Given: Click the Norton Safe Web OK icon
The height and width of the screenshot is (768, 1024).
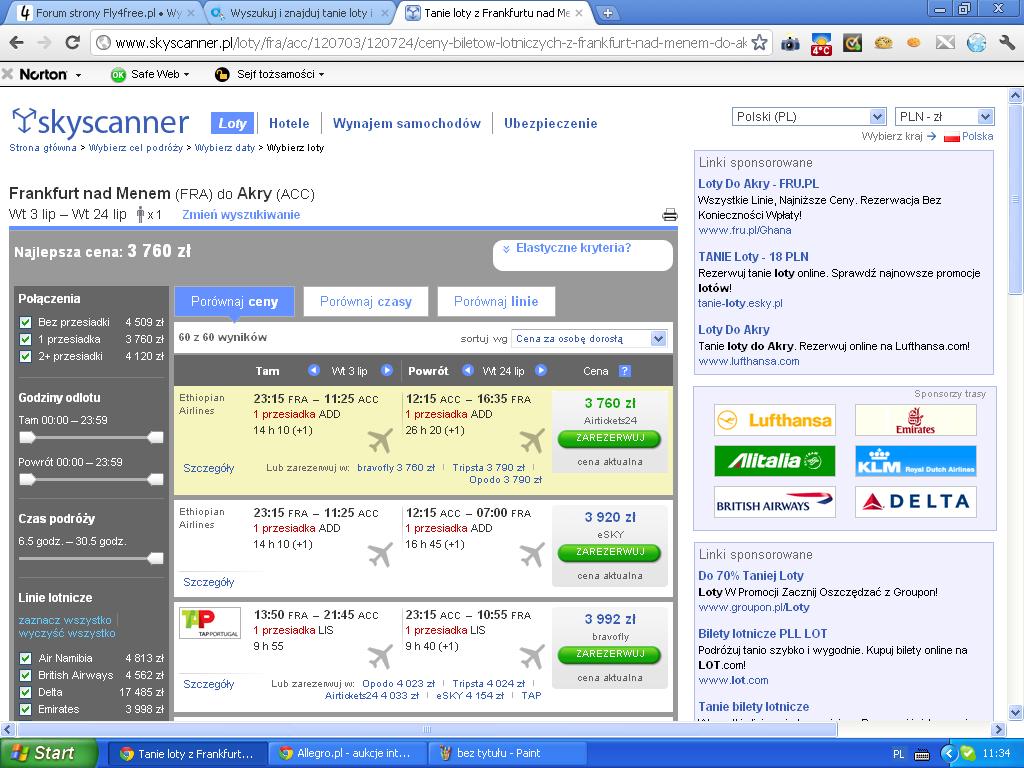Looking at the screenshot, I should (x=118, y=74).
